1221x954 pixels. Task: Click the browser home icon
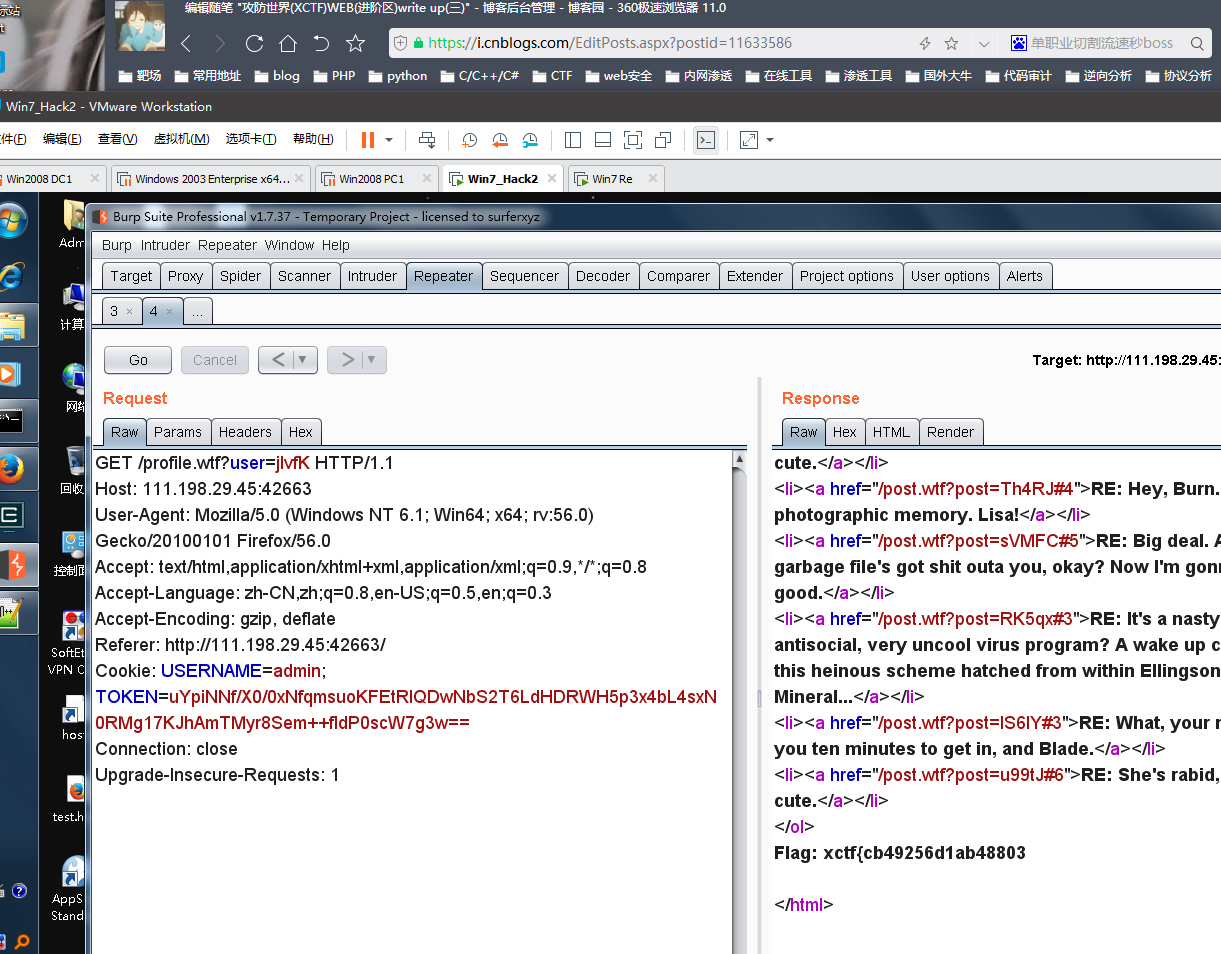pyautogui.click(x=288, y=43)
